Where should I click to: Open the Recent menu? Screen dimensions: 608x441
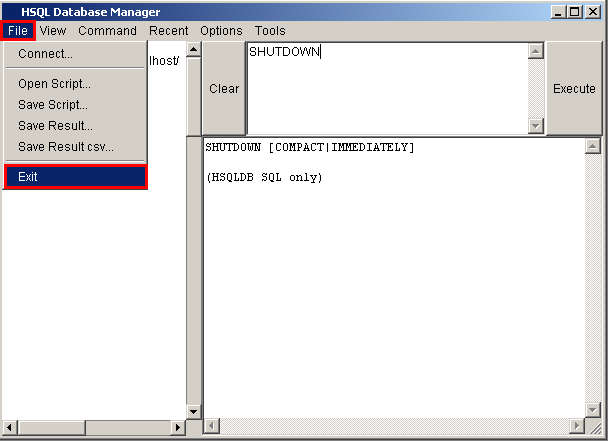(x=168, y=31)
